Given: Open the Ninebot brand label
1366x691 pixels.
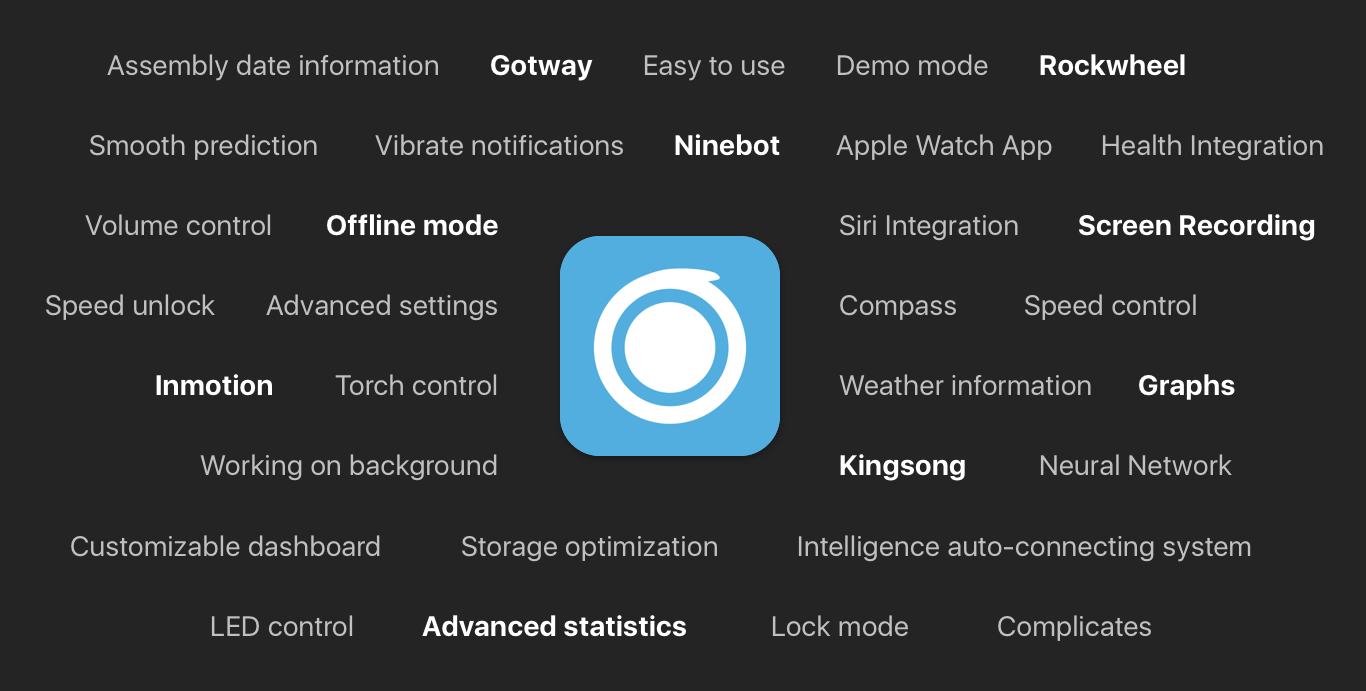Looking at the screenshot, I should [727, 146].
